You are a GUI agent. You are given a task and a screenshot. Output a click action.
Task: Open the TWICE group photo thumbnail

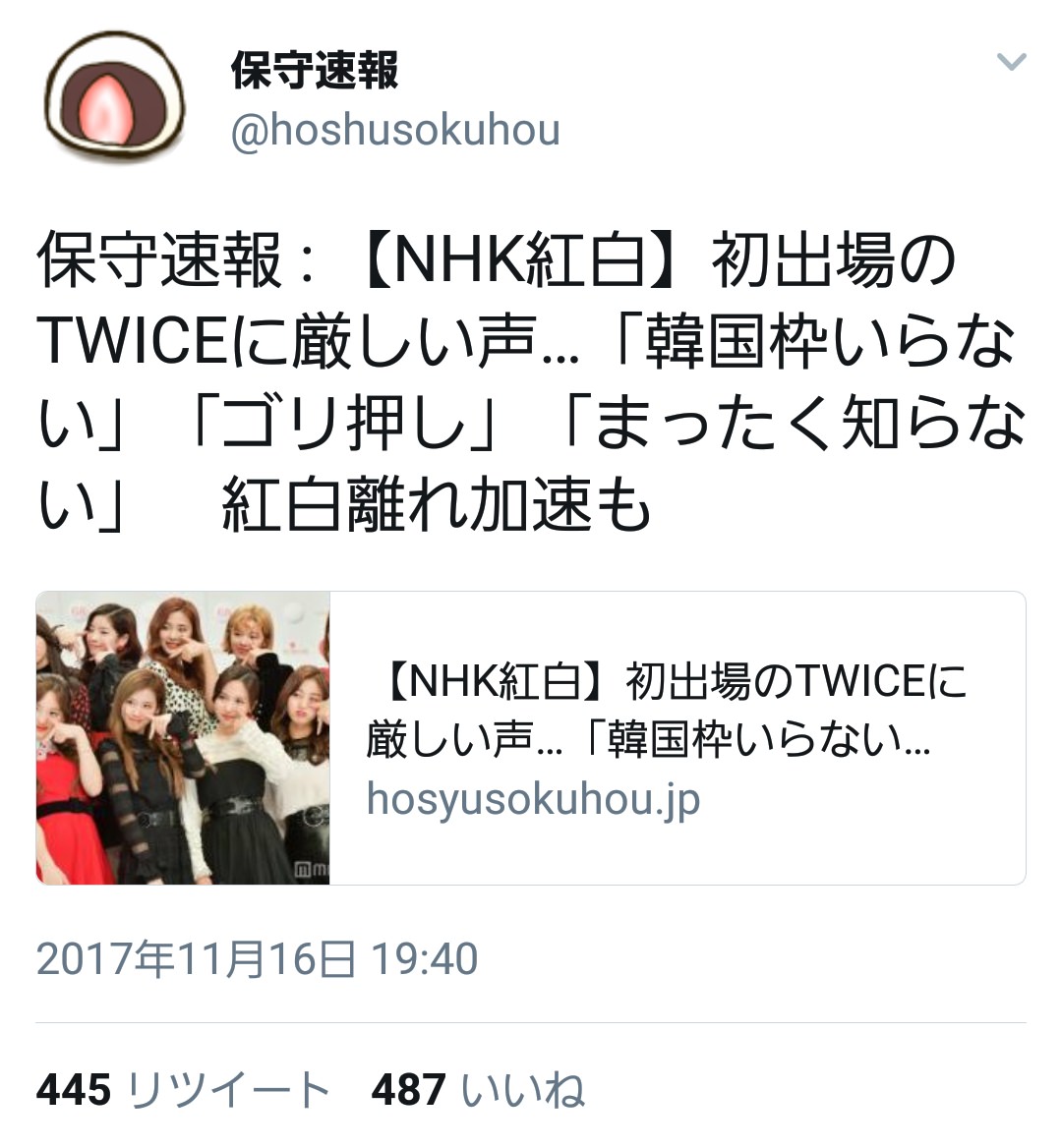pos(183,738)
